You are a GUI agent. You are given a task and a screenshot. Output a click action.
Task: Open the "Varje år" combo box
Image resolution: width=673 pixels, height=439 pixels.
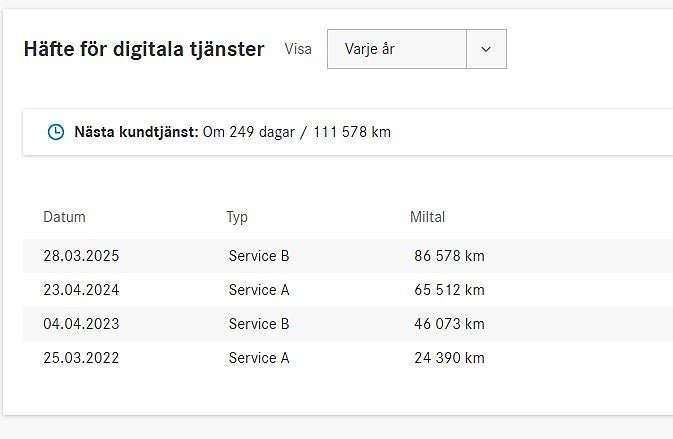397,49
